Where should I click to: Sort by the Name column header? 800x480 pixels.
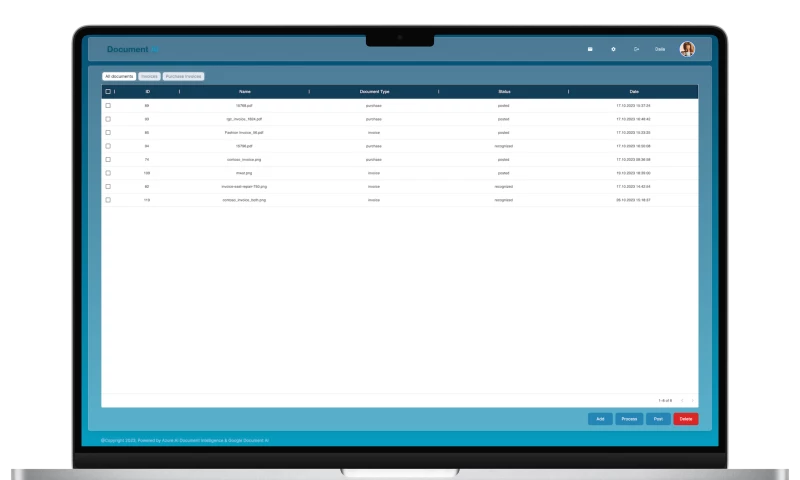pos(244,92)
